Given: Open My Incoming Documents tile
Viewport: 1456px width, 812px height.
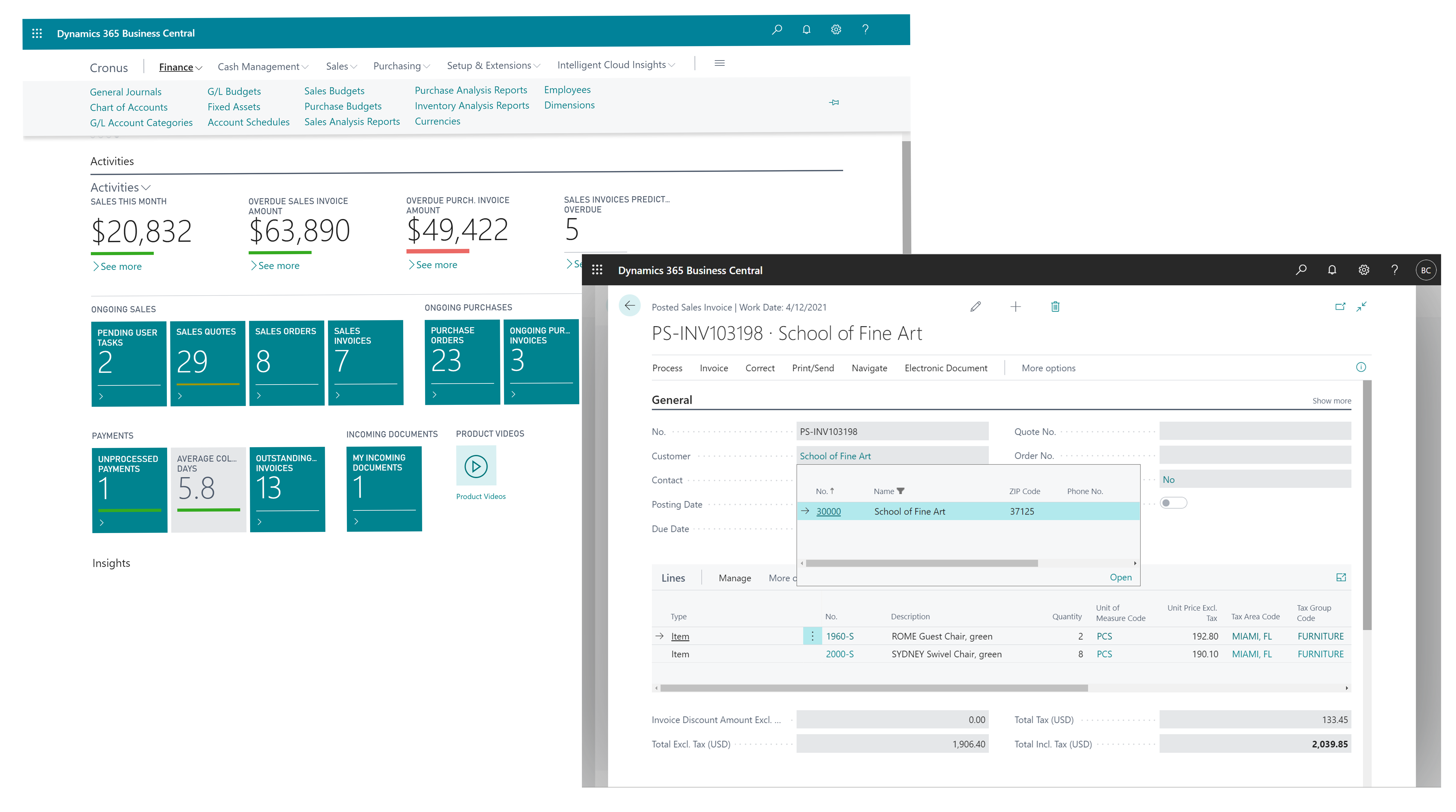Looking at the screenshot, I should 384,489.
